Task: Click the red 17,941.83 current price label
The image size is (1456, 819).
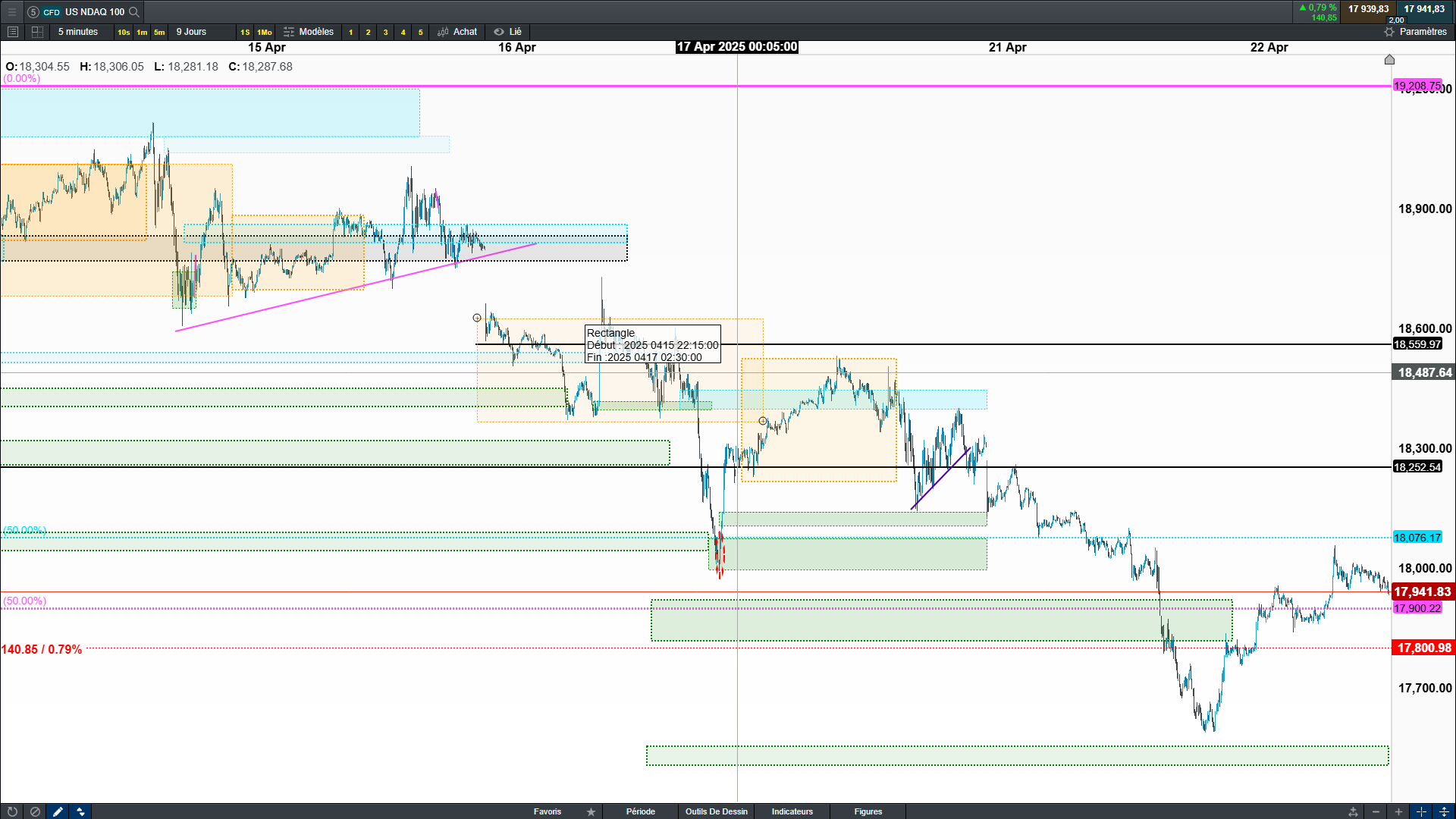Action: tap(1422, 591)
